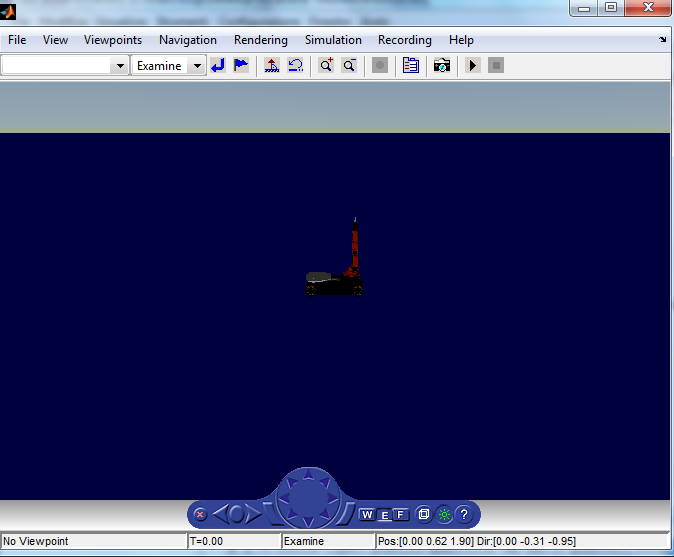Image resolution: width=674 pixels, height=557 pixels.
Task: Click the Zoom in magnifier icon
Action: (325, 66)
